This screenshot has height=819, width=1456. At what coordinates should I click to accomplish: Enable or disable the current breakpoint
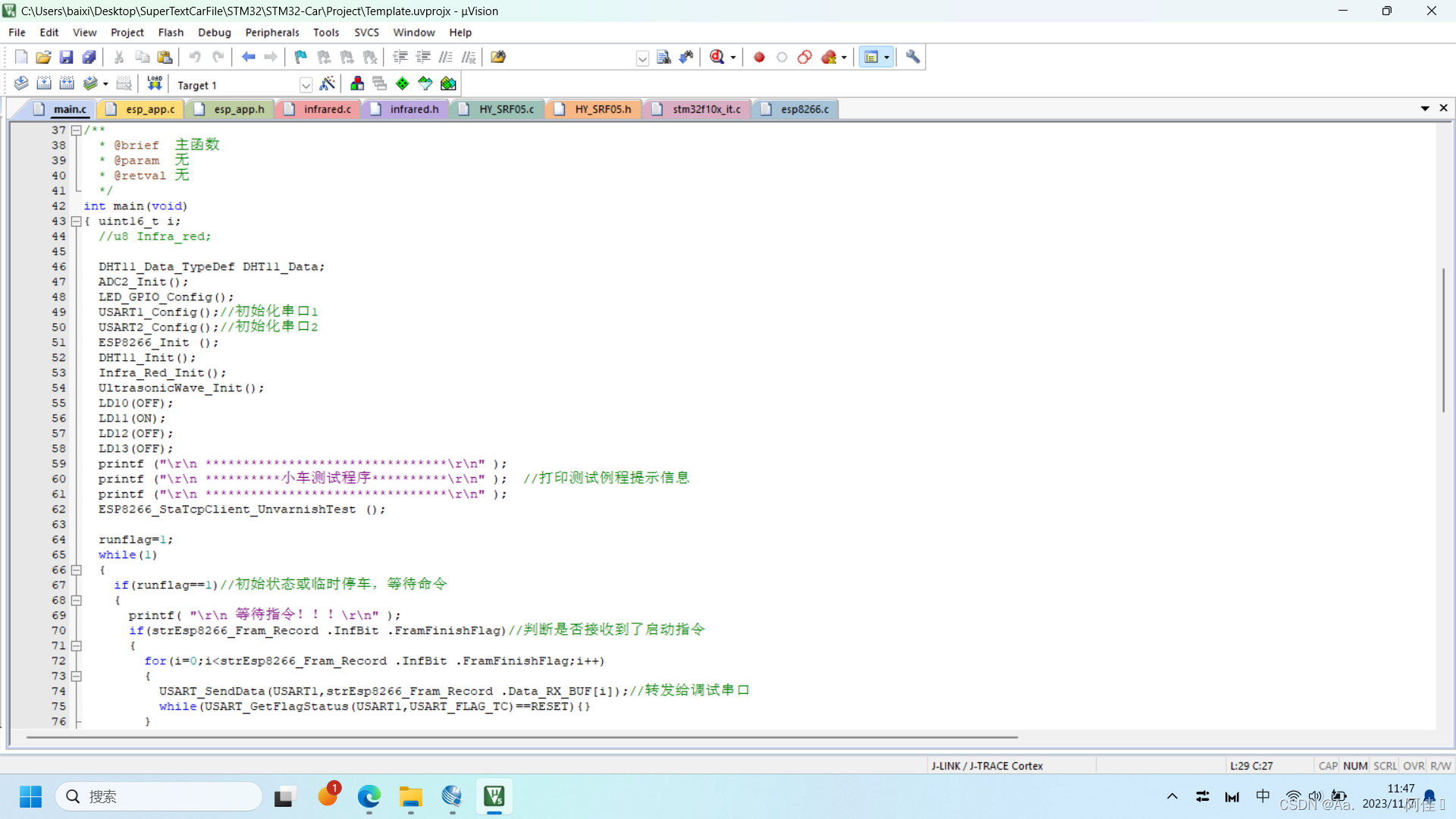click(782, 57)
